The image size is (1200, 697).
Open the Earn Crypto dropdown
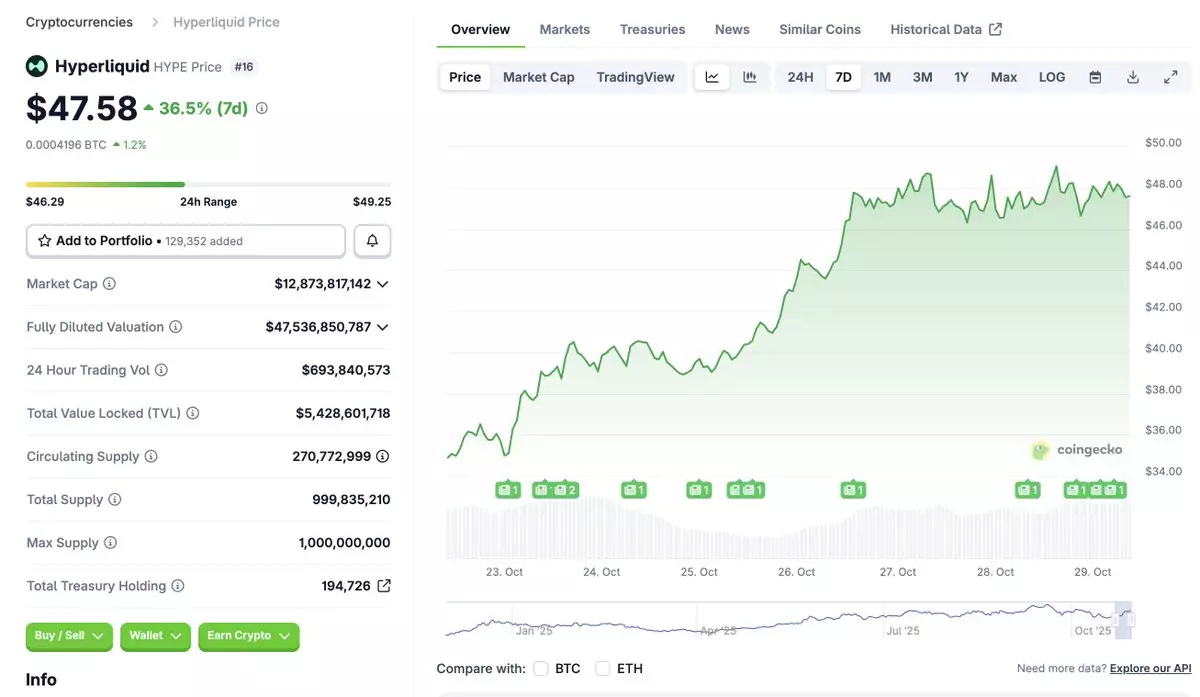(x=248, y=636)
